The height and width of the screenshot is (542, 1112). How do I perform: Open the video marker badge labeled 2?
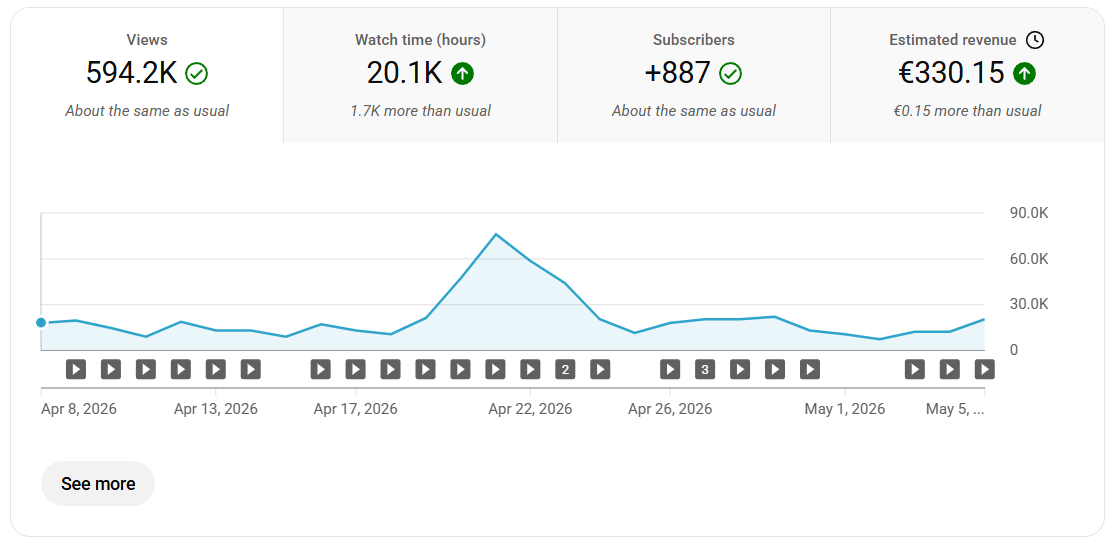565,369
